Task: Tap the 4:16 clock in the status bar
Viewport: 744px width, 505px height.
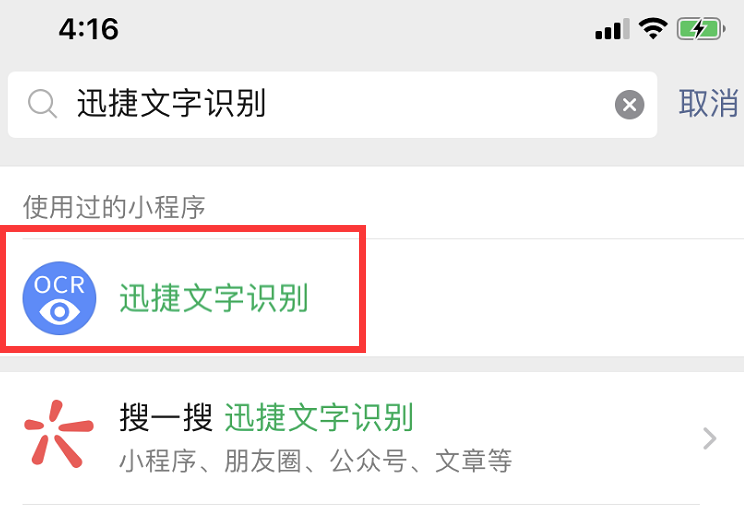Action: pos(89,29)
